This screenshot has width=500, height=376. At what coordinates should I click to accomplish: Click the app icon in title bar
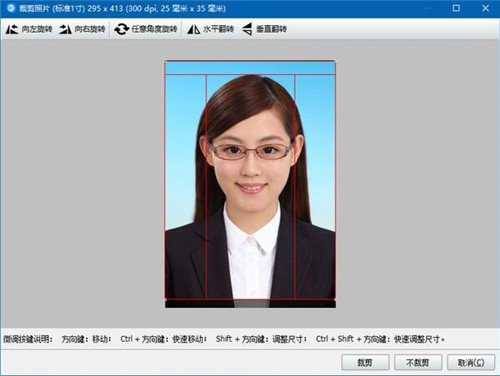click(11, 8)
